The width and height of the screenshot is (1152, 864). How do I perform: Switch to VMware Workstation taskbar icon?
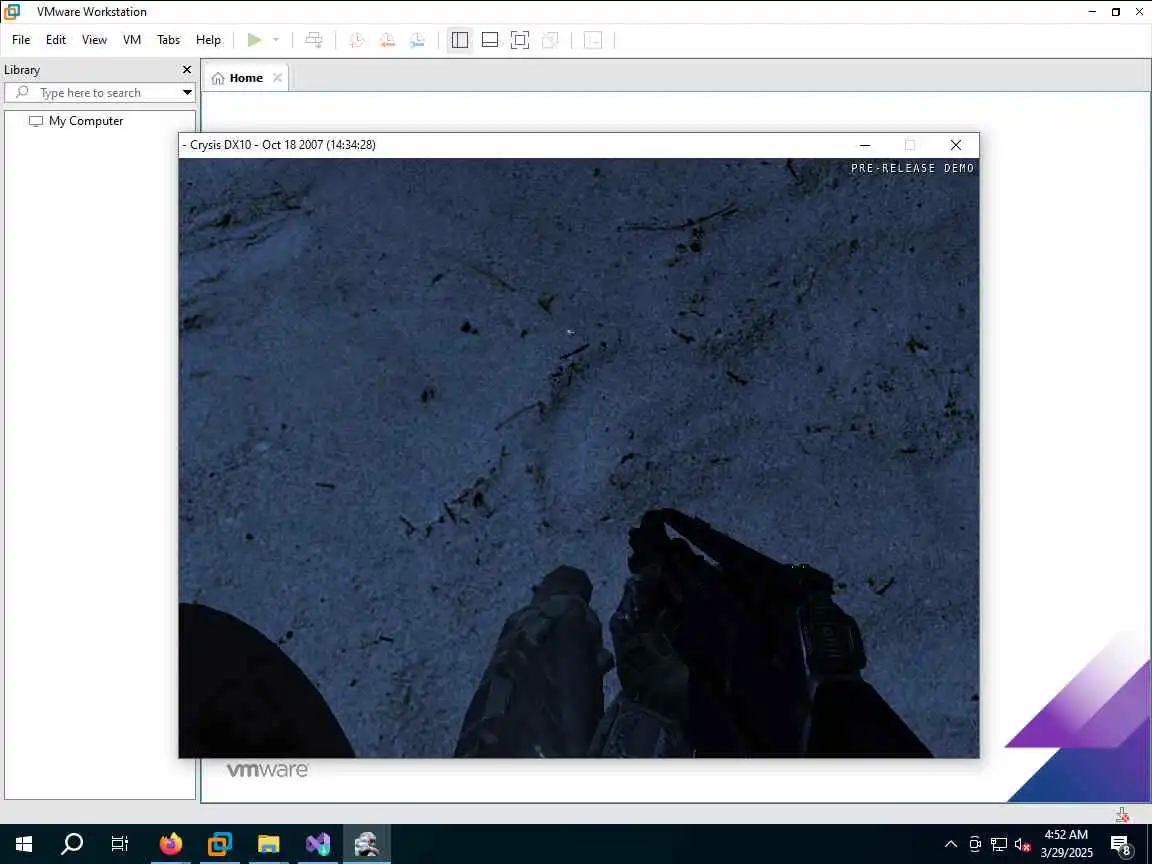point(220,844)
